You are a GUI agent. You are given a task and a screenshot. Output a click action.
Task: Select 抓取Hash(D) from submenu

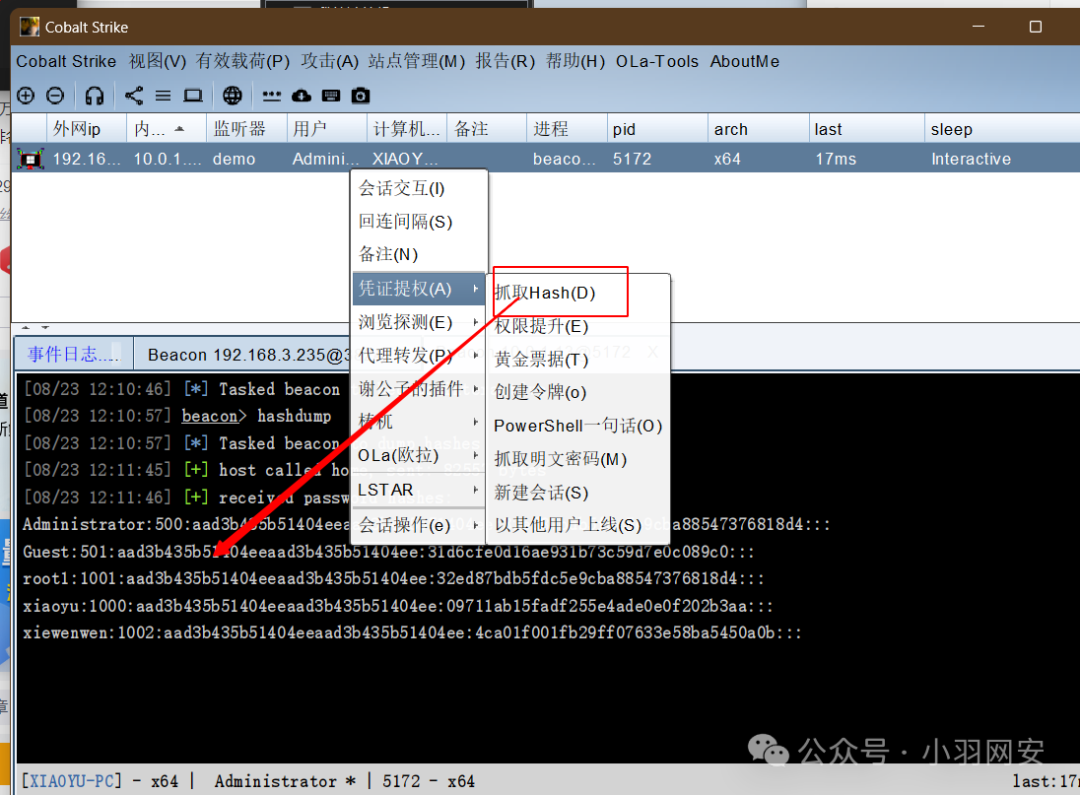579,293
